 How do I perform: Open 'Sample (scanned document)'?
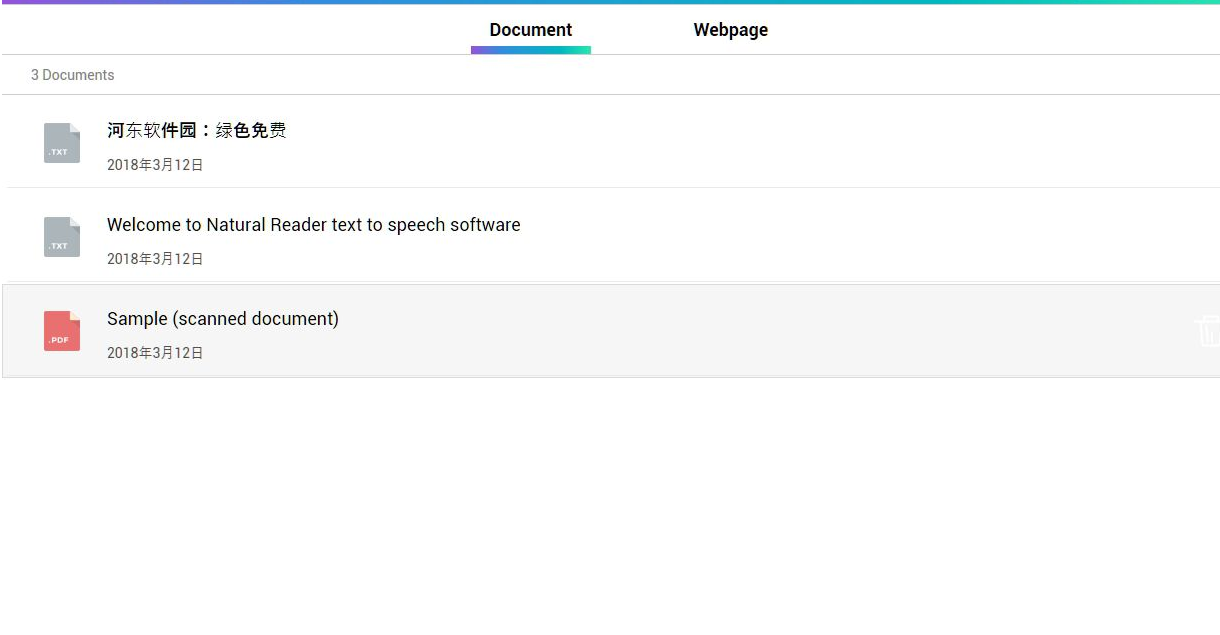(222, 318)
